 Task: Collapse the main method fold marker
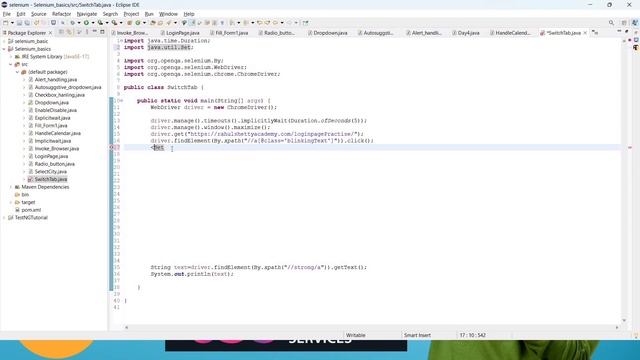click(x=122, y=100)
